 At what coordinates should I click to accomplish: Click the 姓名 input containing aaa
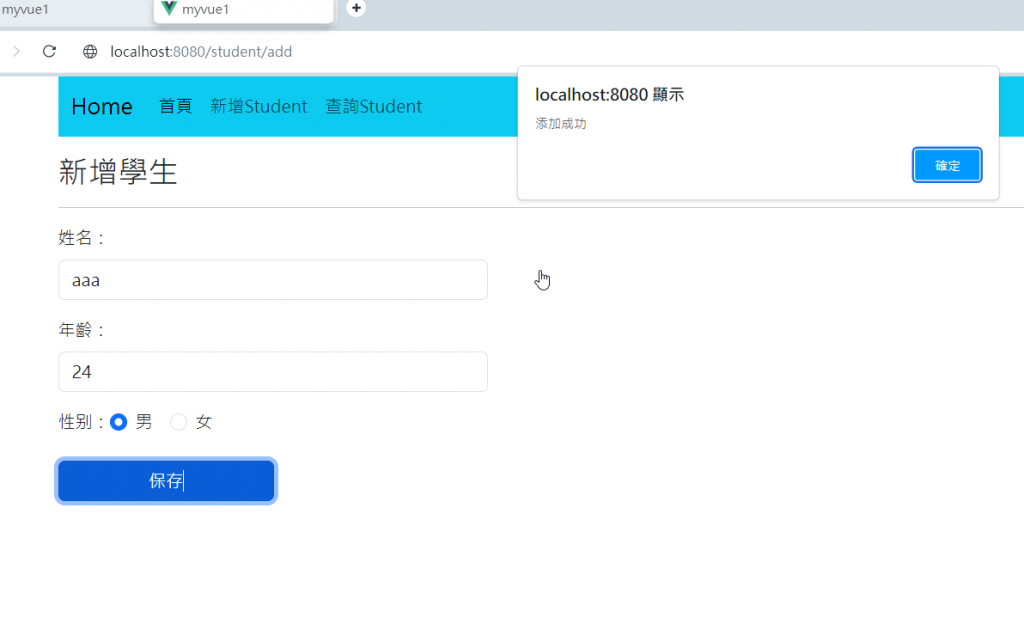(273, 280)
